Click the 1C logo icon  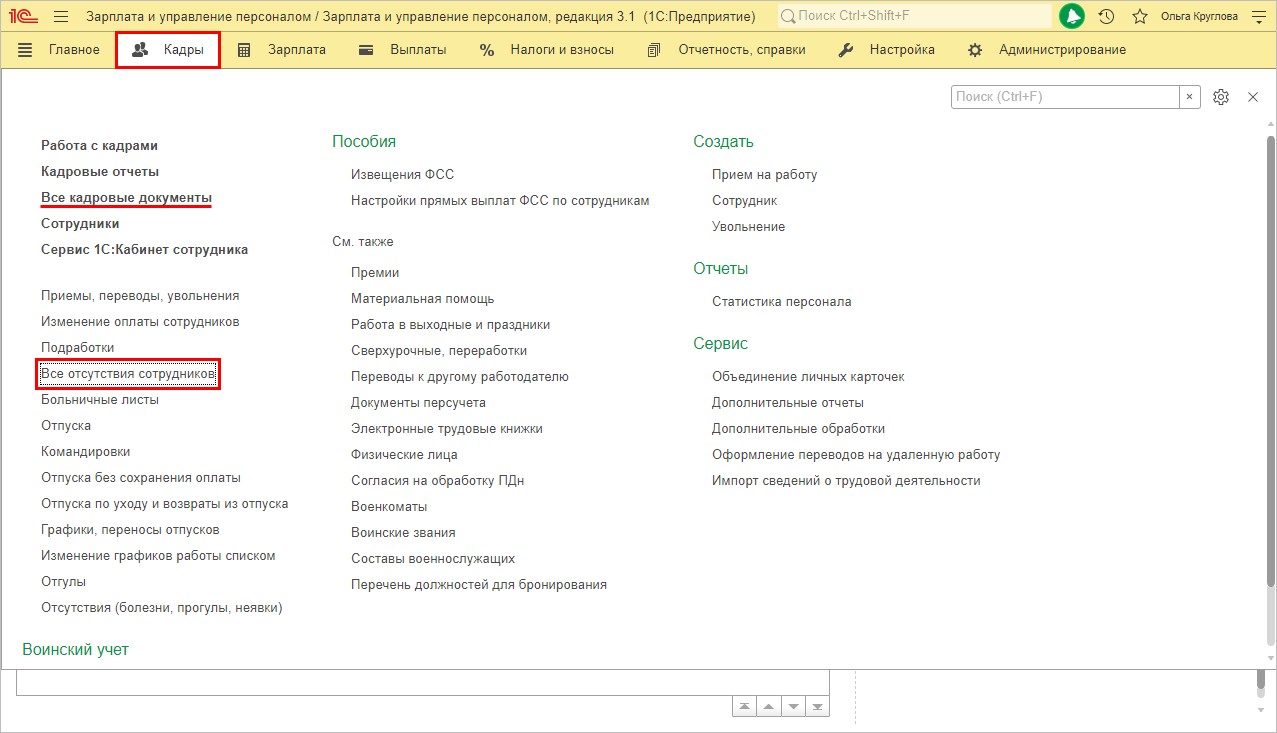pyautogui.click(x=25, y=16)
